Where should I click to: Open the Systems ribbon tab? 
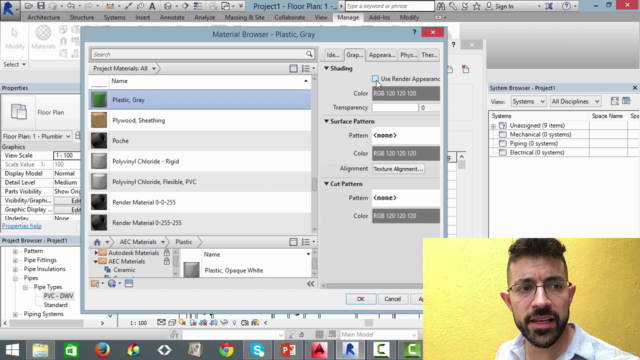(114, 18)
